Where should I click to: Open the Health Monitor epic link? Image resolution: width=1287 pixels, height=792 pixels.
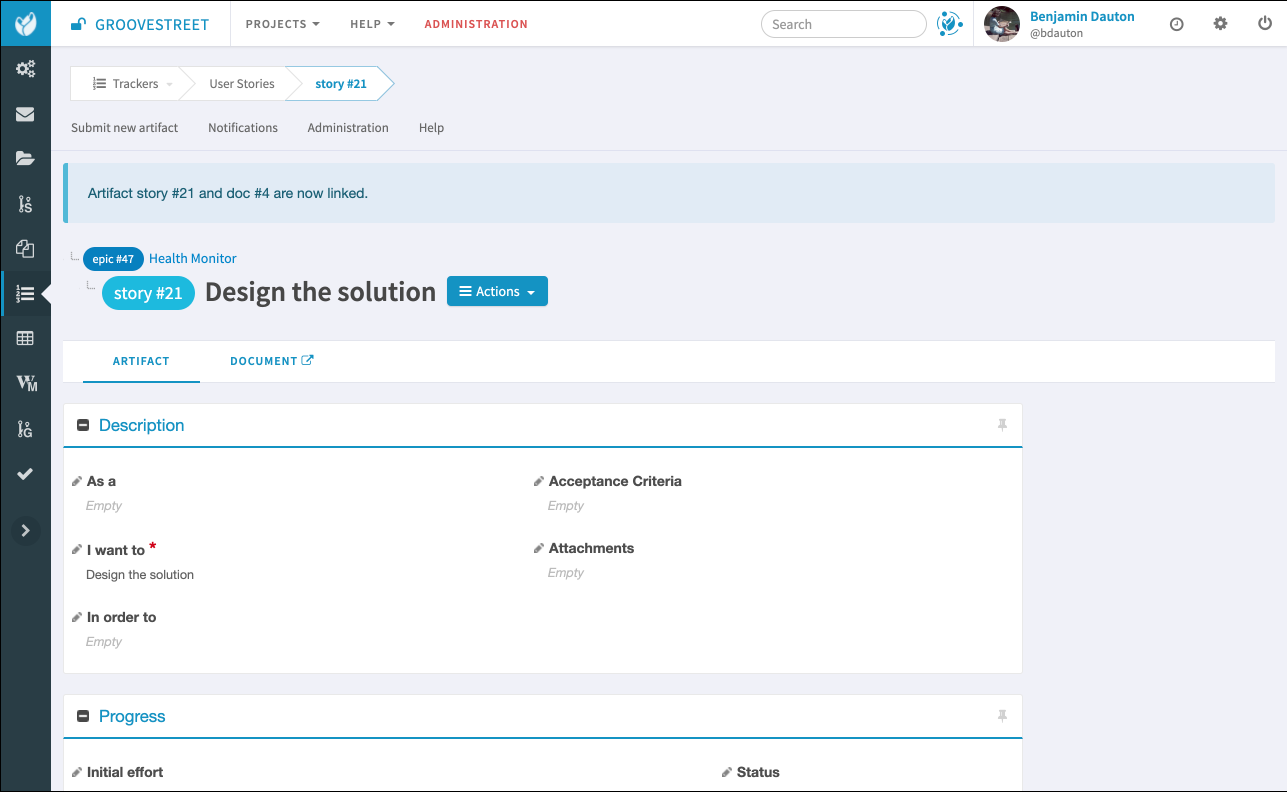point(192,259)
